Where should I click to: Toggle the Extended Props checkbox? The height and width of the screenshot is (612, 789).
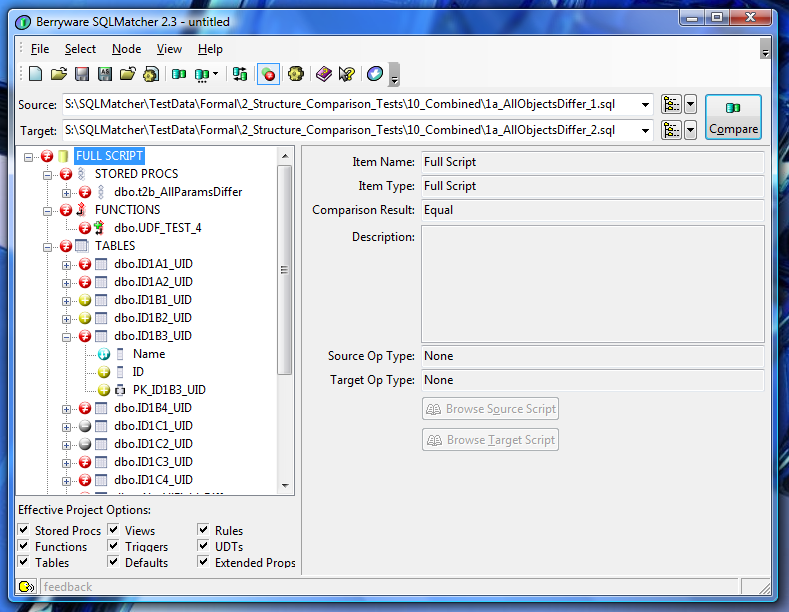203,562
